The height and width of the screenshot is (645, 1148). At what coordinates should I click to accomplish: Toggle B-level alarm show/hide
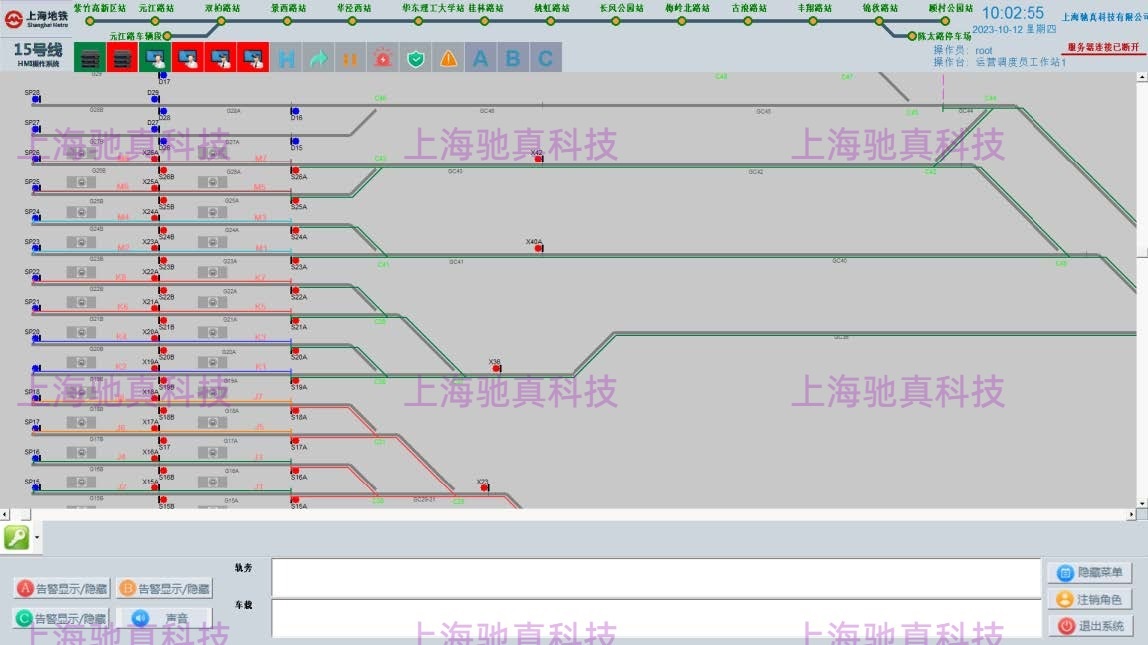pos(164,588)
